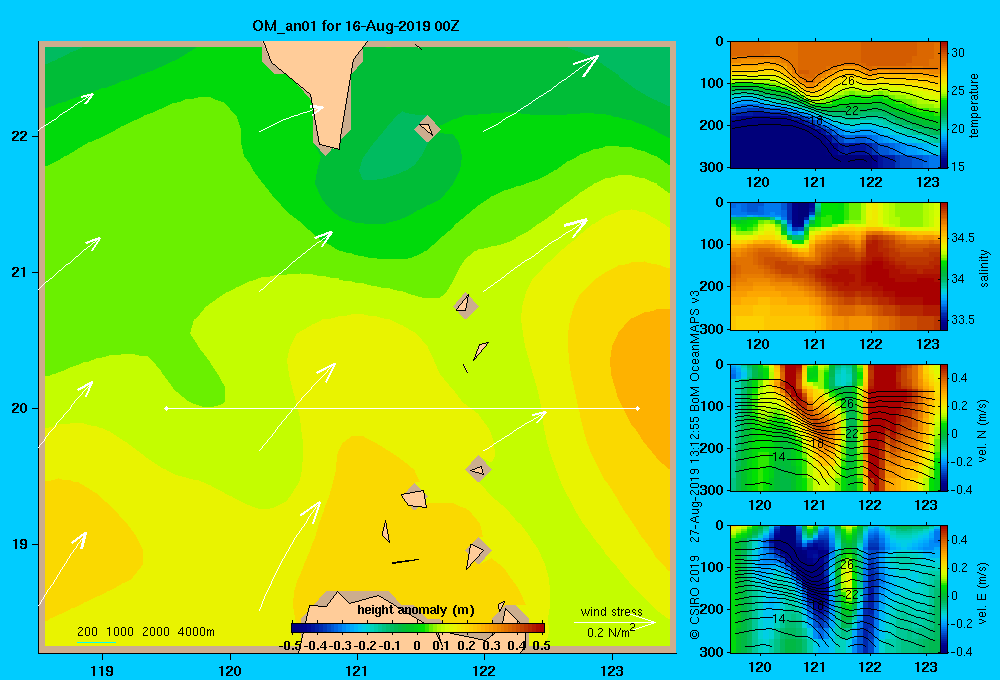Click the "-0.5" tick on the height anomaly color bar

pyautogui.click(x=290, y=646)
